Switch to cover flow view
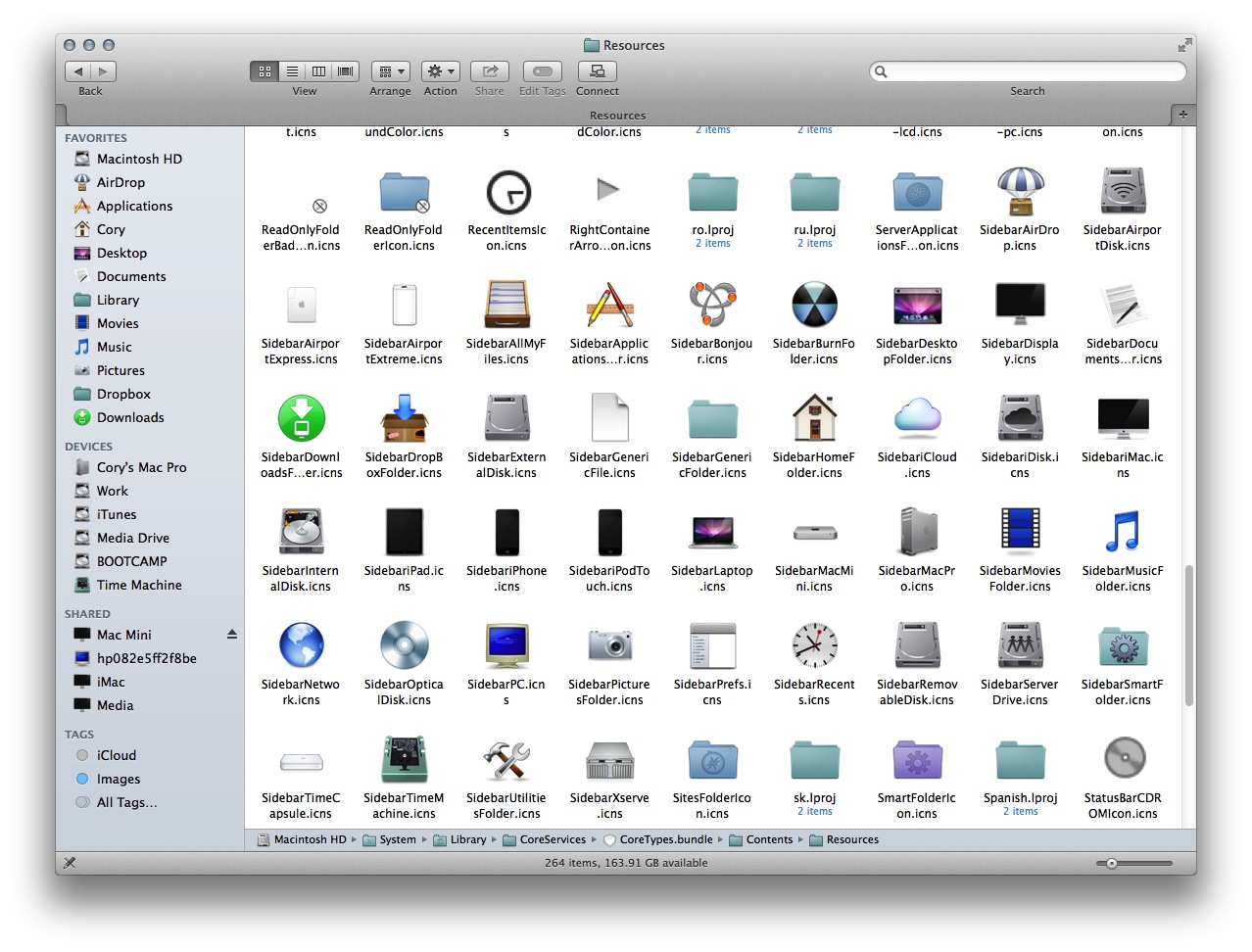This screenshot has height=952, width=1252. click(345, 71)
